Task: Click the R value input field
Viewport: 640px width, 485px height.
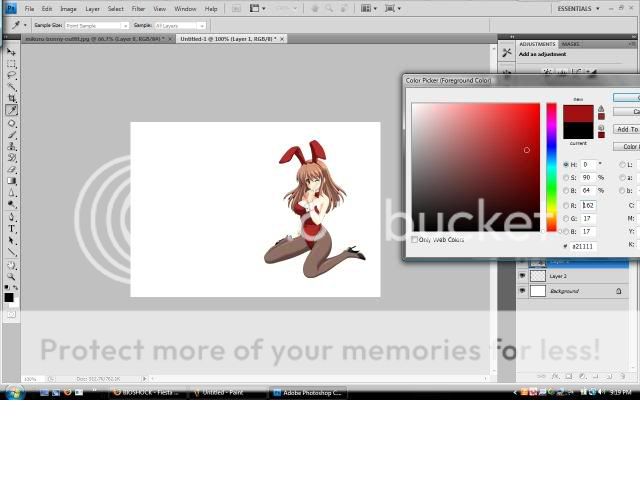Action: pos(589,205)
